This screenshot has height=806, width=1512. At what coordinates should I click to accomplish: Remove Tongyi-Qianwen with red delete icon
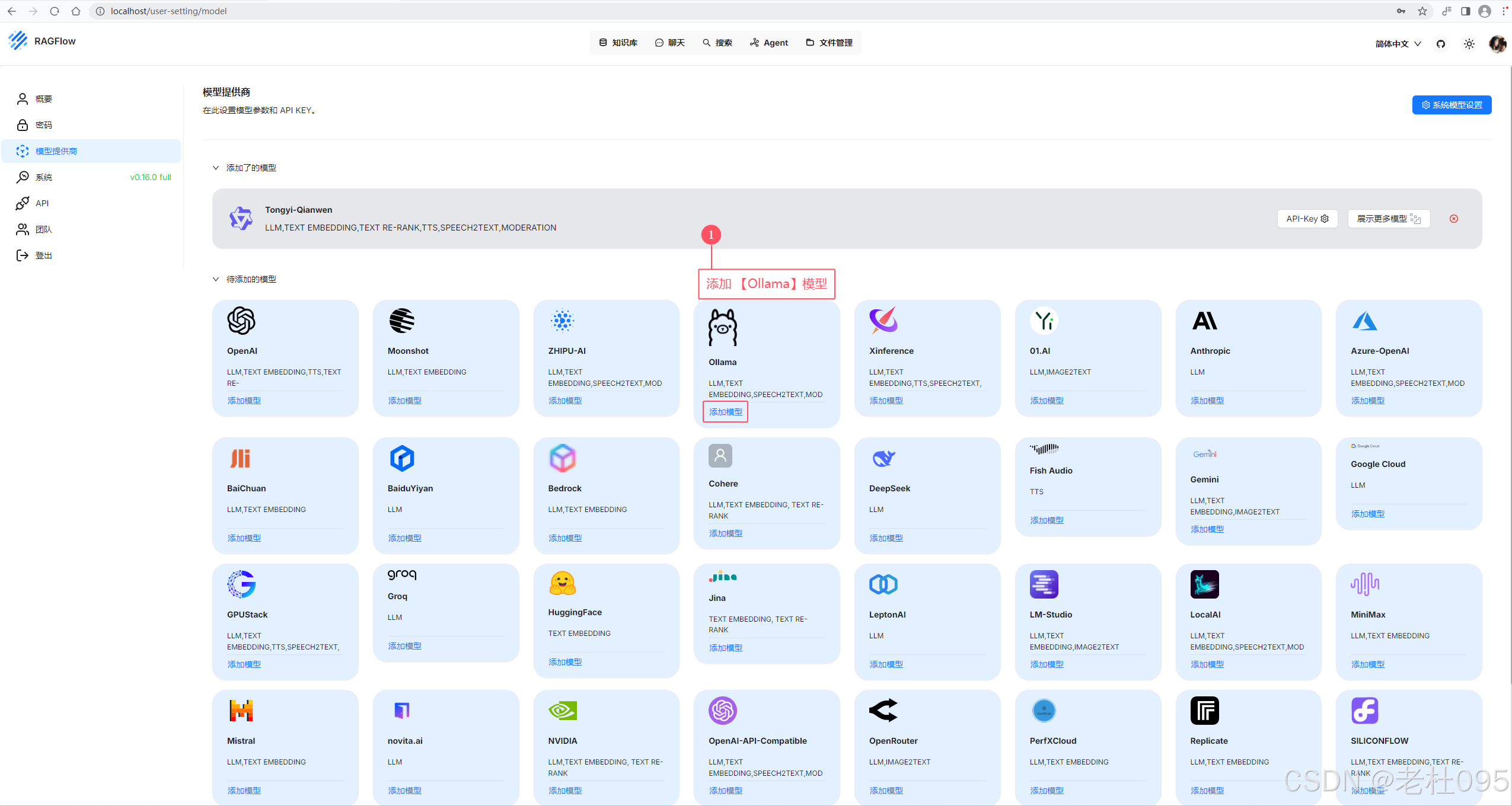tap(1454, 219)
